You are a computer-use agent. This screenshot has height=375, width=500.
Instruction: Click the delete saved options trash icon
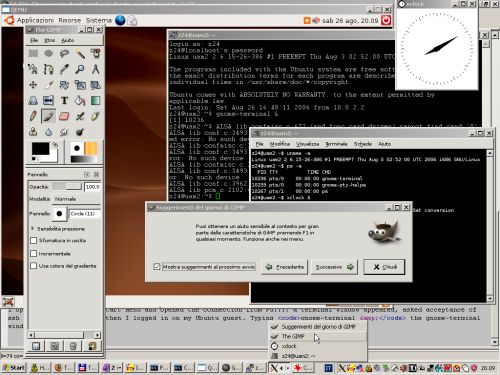click(x=73, y=346)
